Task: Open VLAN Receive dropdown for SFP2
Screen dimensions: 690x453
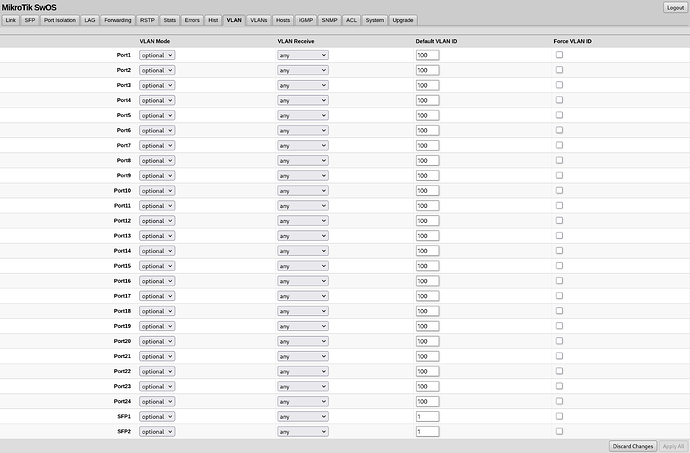Action: click(x=303, y=431)
